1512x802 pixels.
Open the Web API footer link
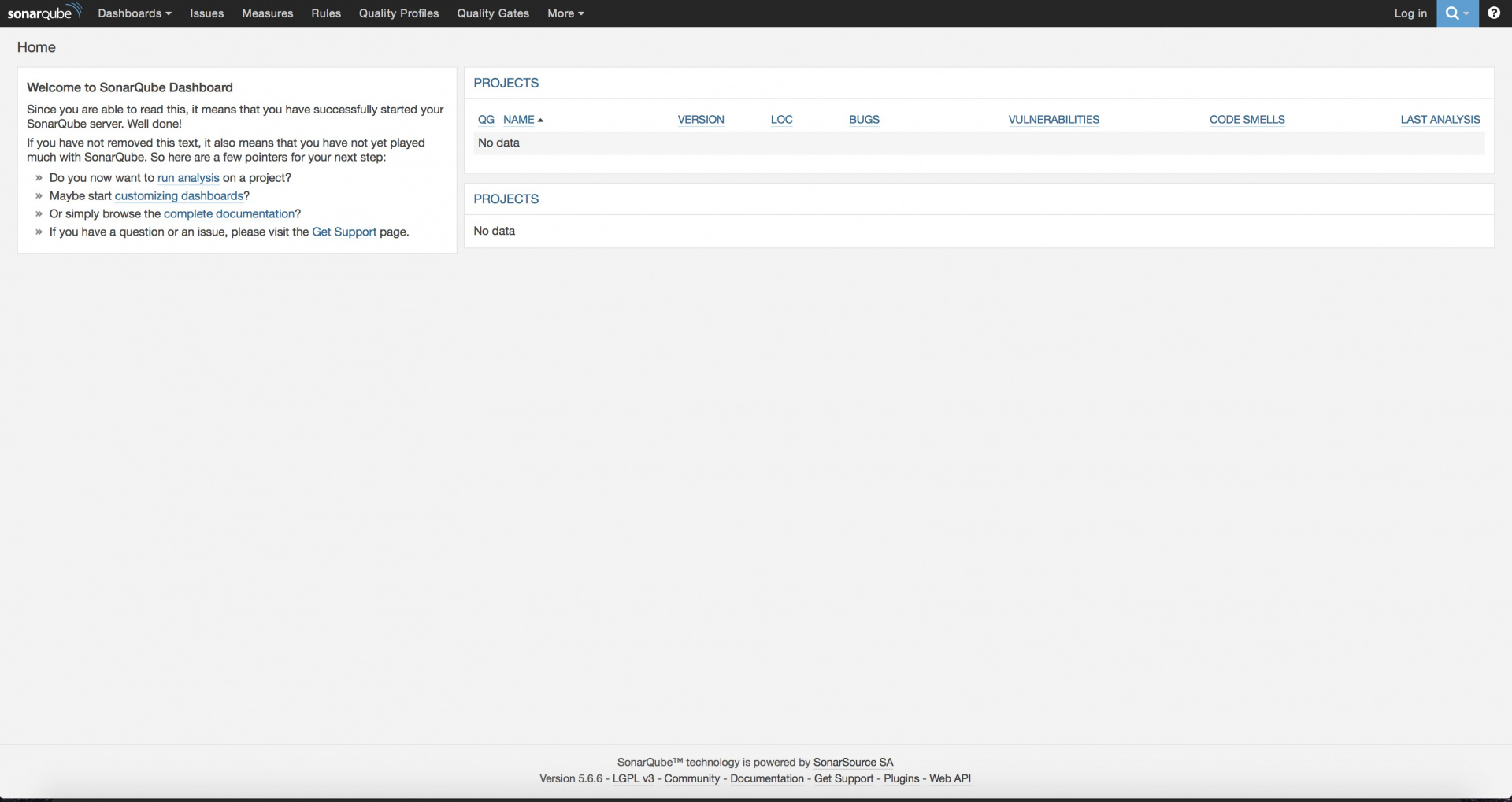[950, 779]
